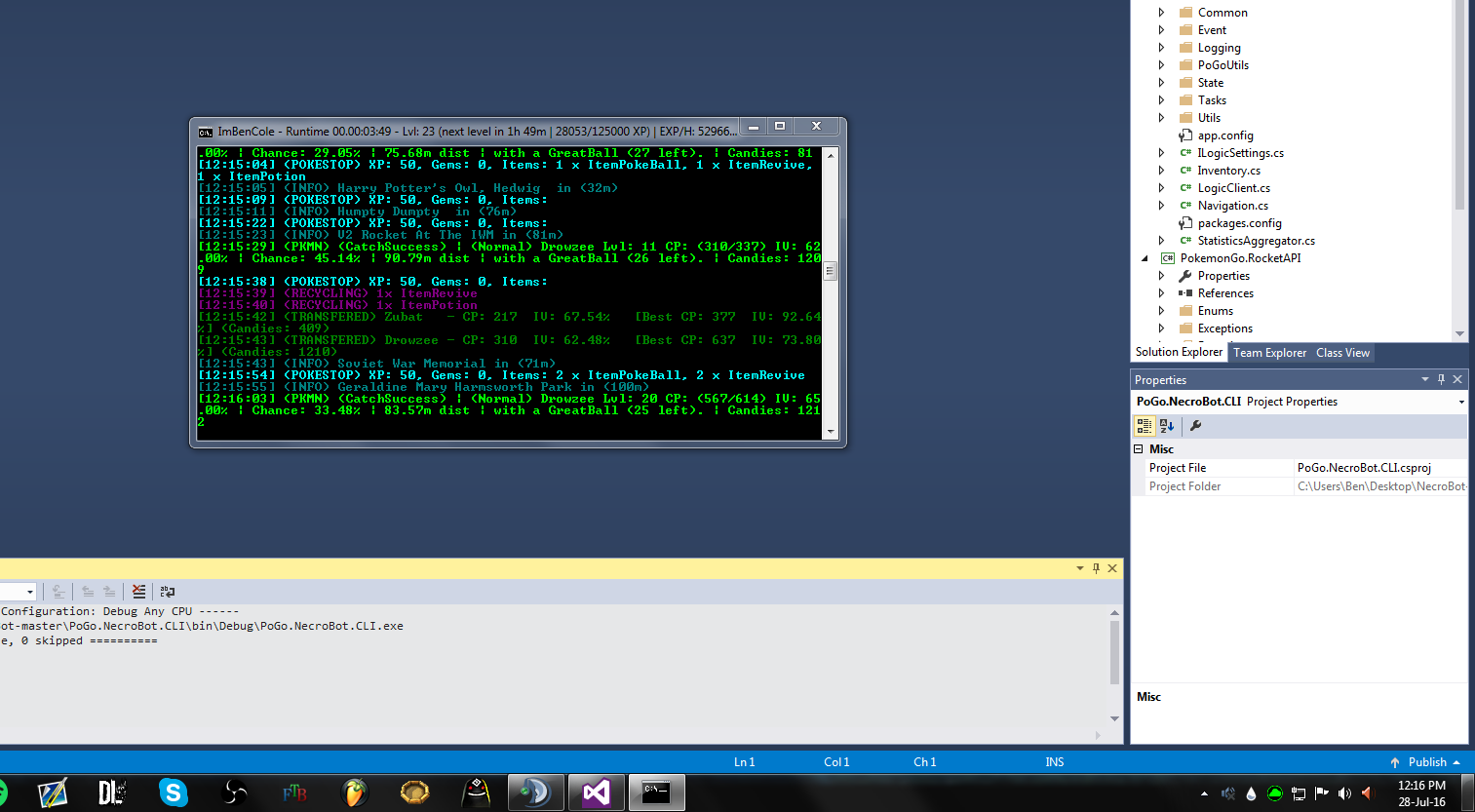
Task: Click the water drop tray icon
Action: pyautogui.click(x=1251, y=793)
